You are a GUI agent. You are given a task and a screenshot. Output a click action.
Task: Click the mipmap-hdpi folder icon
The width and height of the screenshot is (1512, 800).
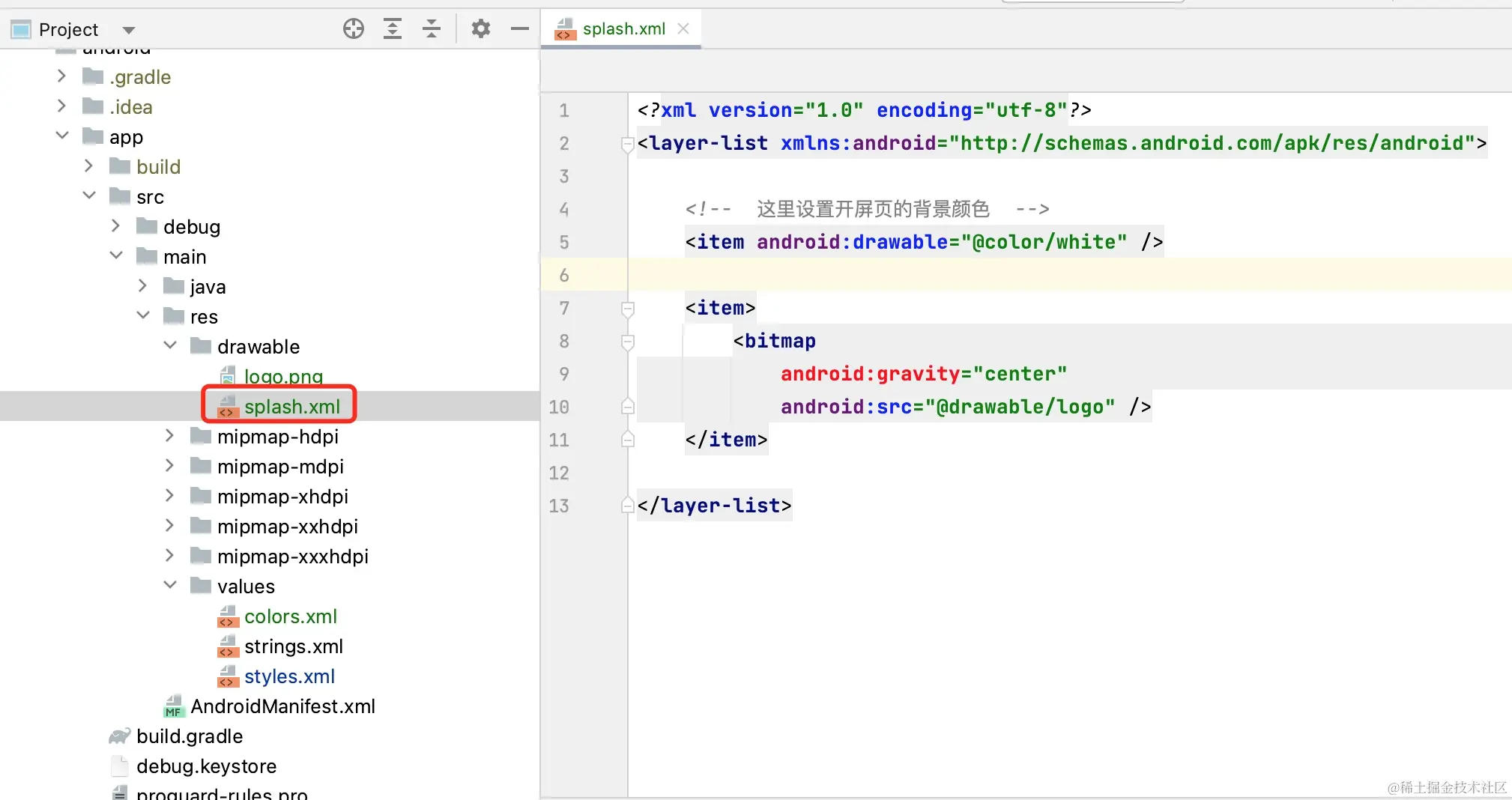(x=201, y=436)
